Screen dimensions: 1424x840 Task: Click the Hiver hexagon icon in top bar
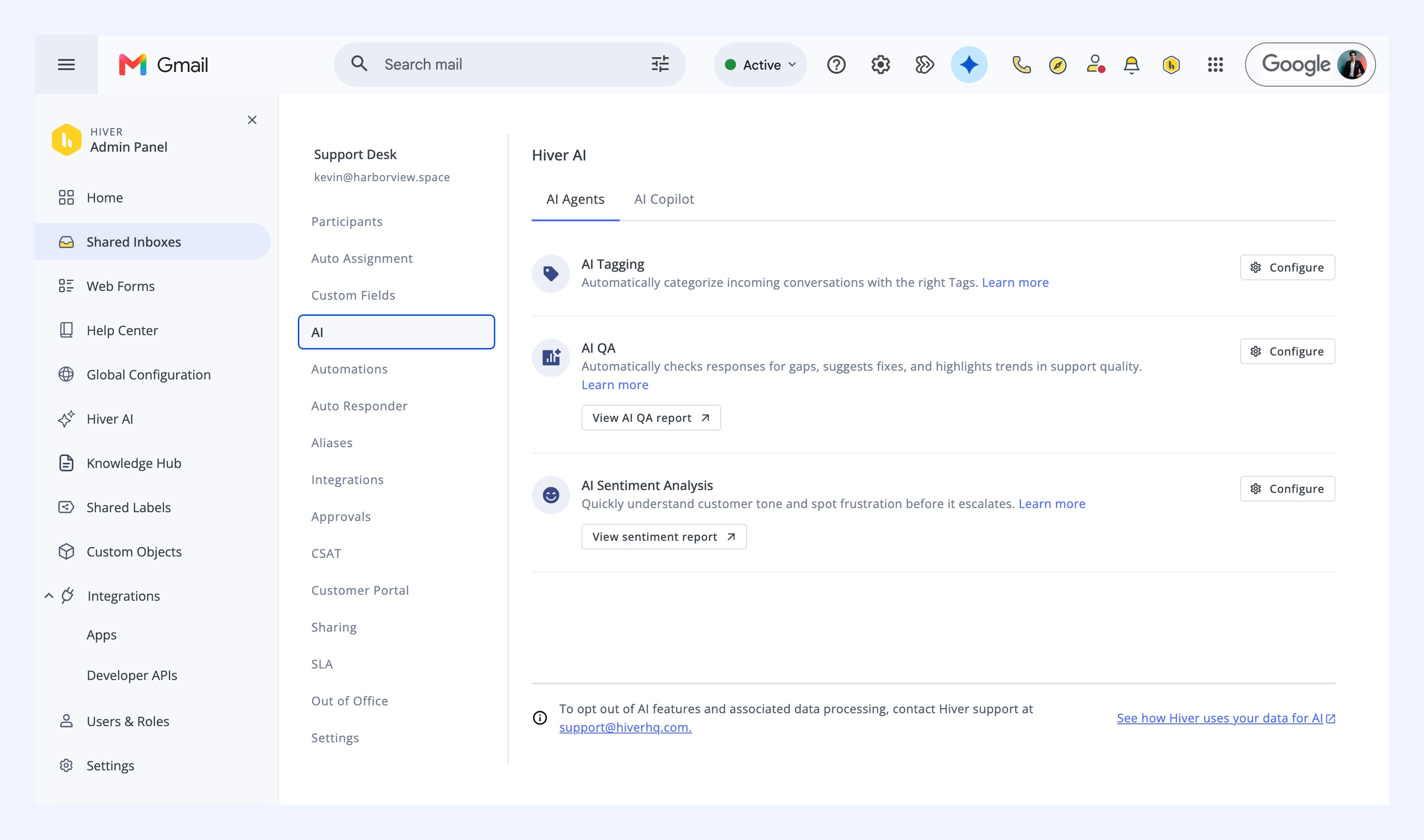point(1171,65)
